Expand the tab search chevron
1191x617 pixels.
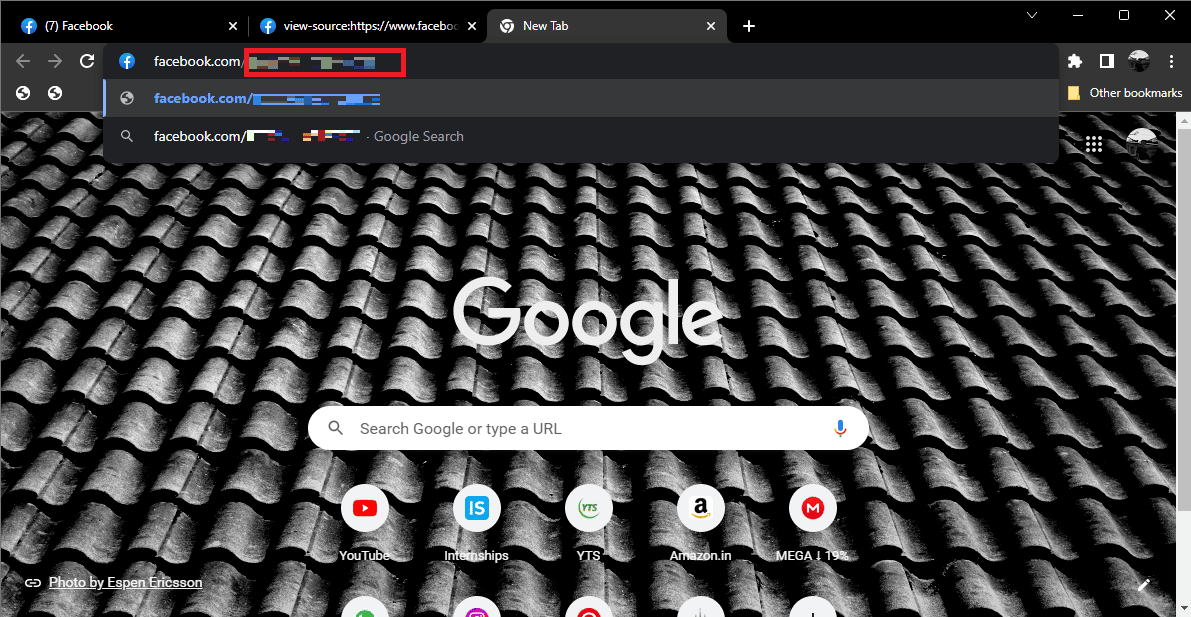coord(1031,15)
